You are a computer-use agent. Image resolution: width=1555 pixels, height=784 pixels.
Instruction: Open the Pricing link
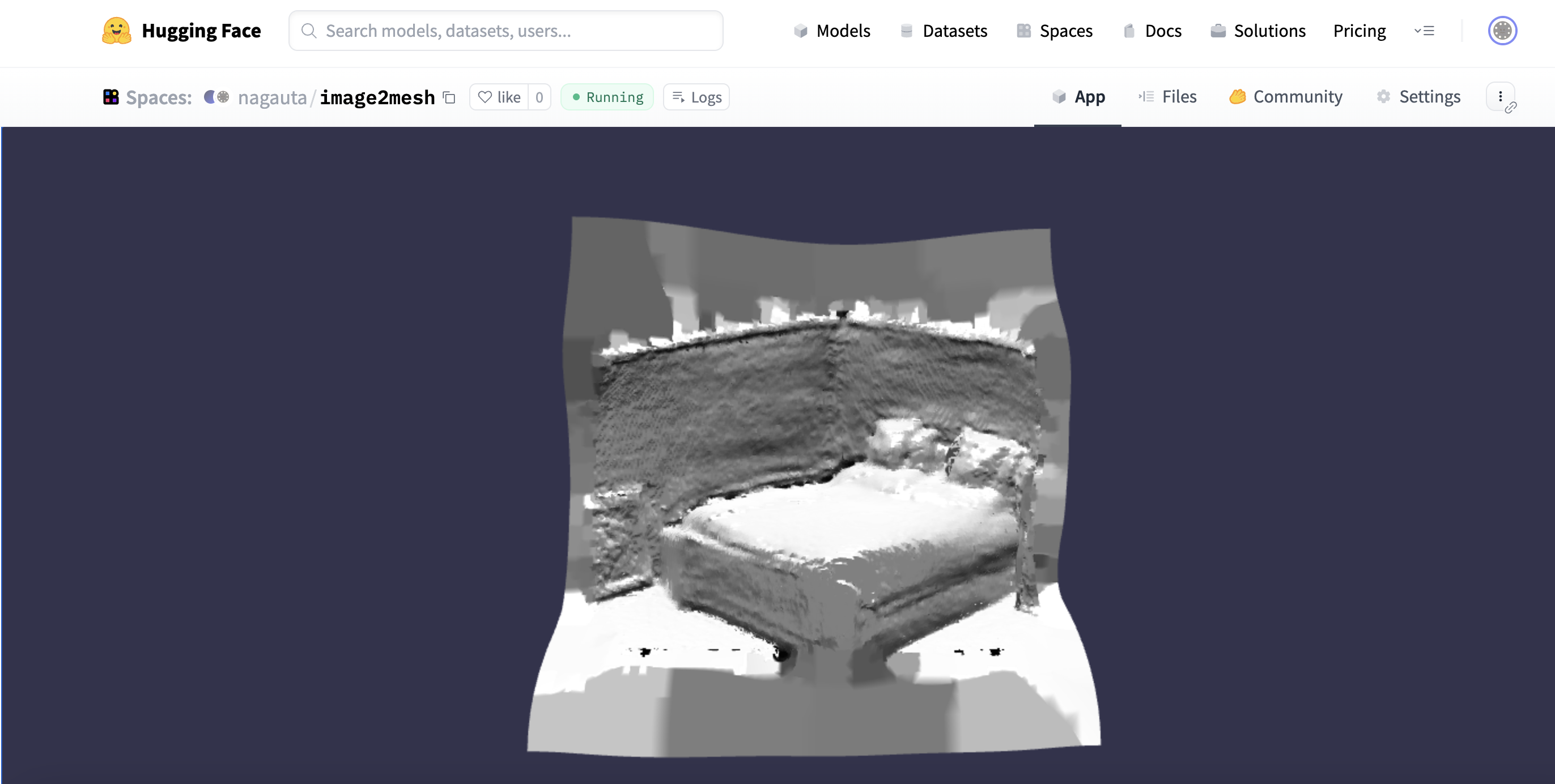(x=1359, y=31)
